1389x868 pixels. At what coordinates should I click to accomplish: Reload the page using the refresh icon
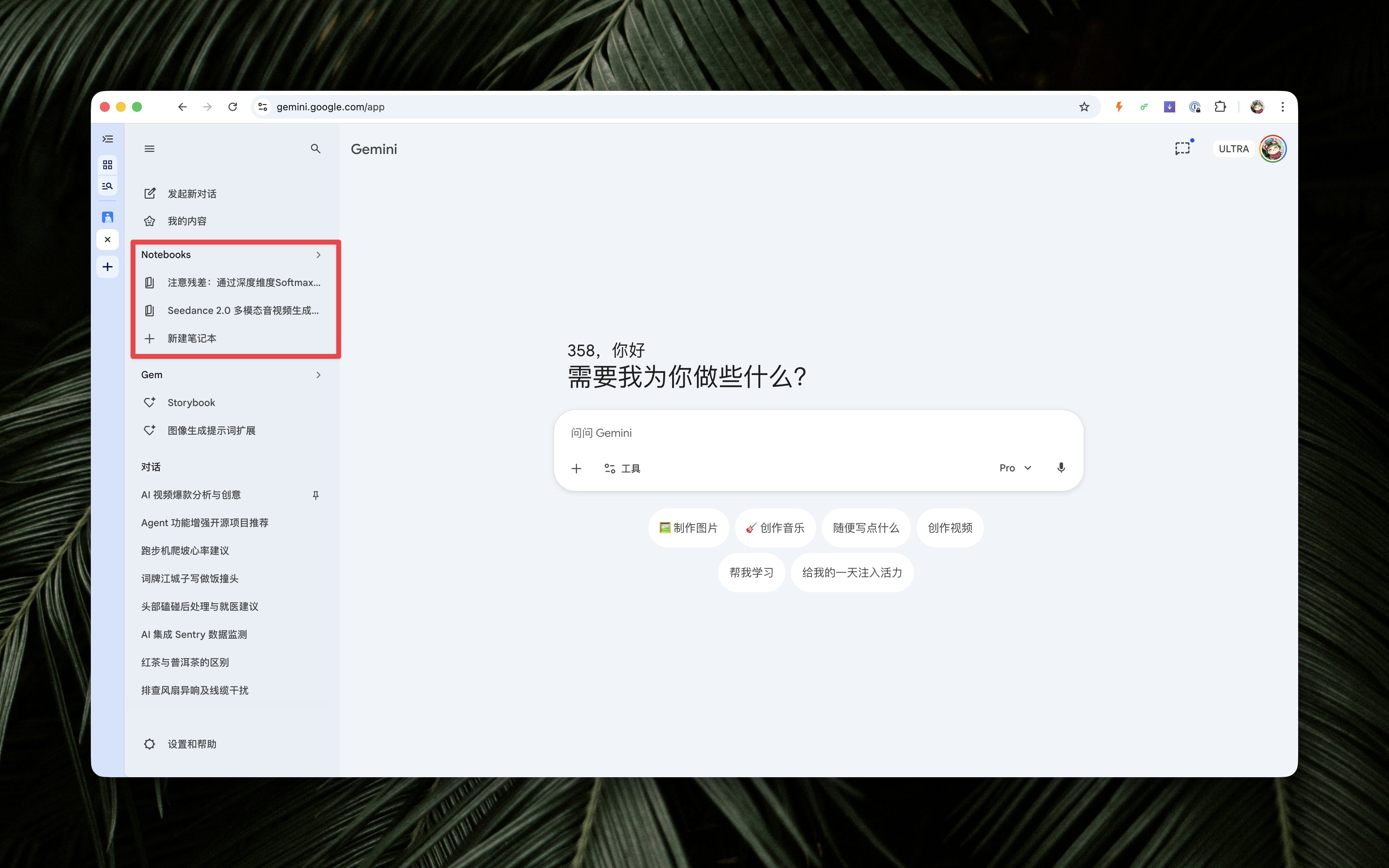pos(233,107)
